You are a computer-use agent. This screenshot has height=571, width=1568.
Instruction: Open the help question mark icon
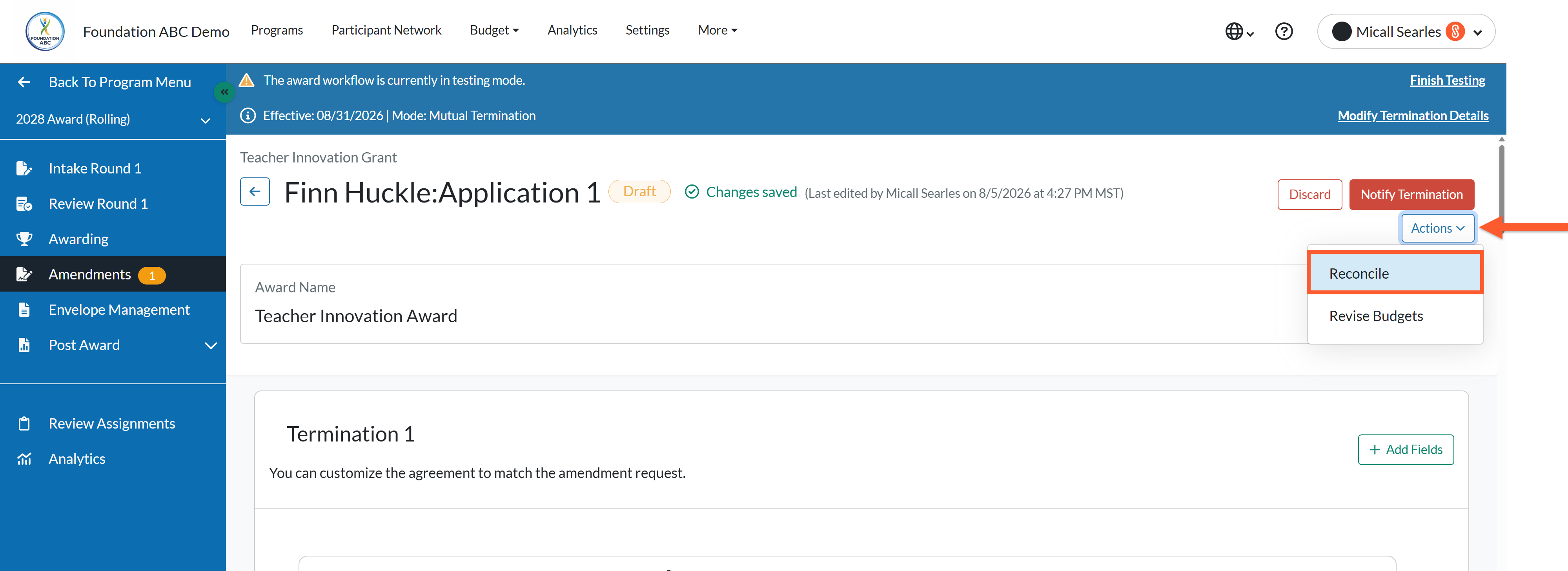(1284, 32)
